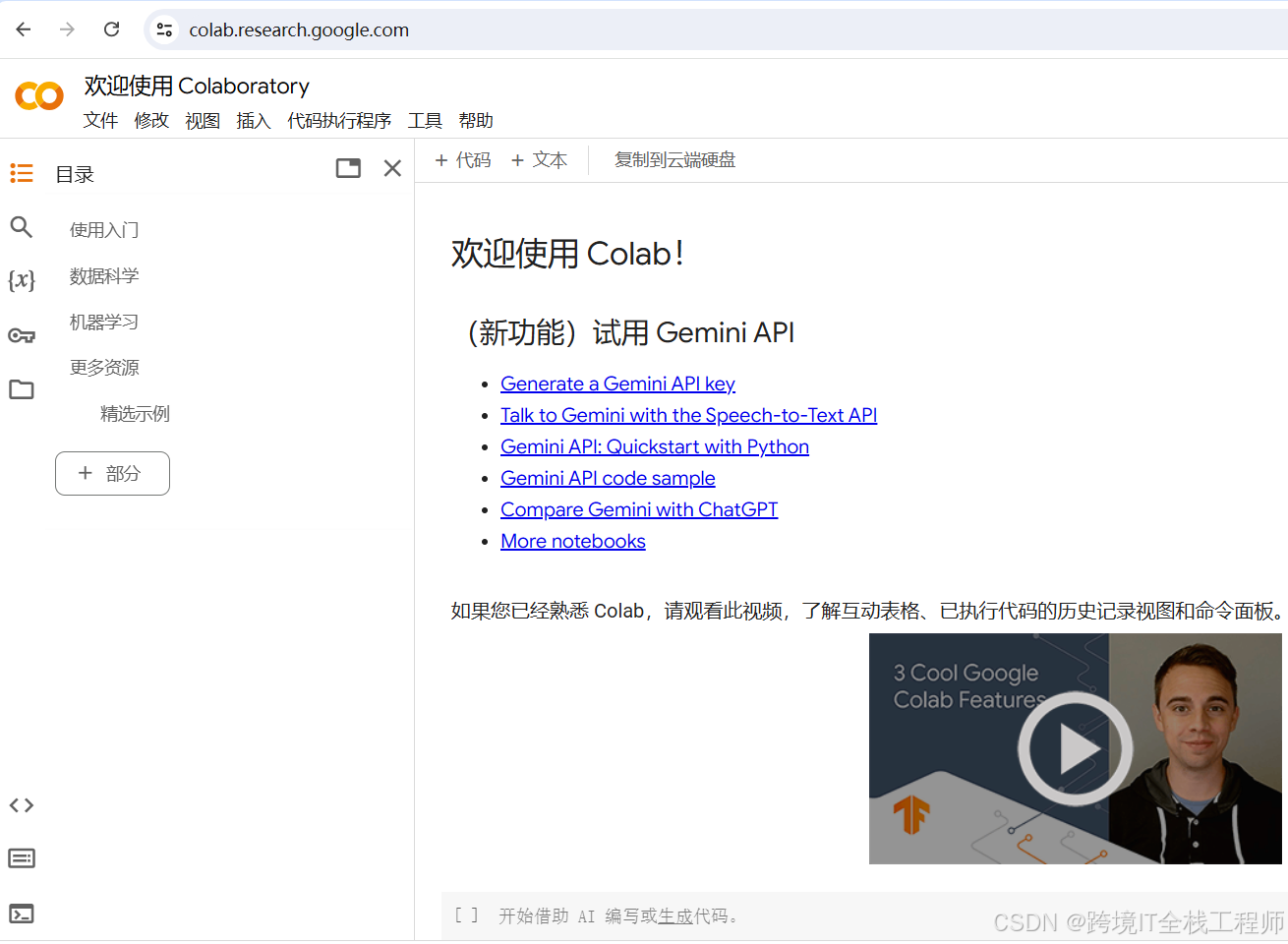
Task: Open the 代码执行程序 menu
Action: 339,120
